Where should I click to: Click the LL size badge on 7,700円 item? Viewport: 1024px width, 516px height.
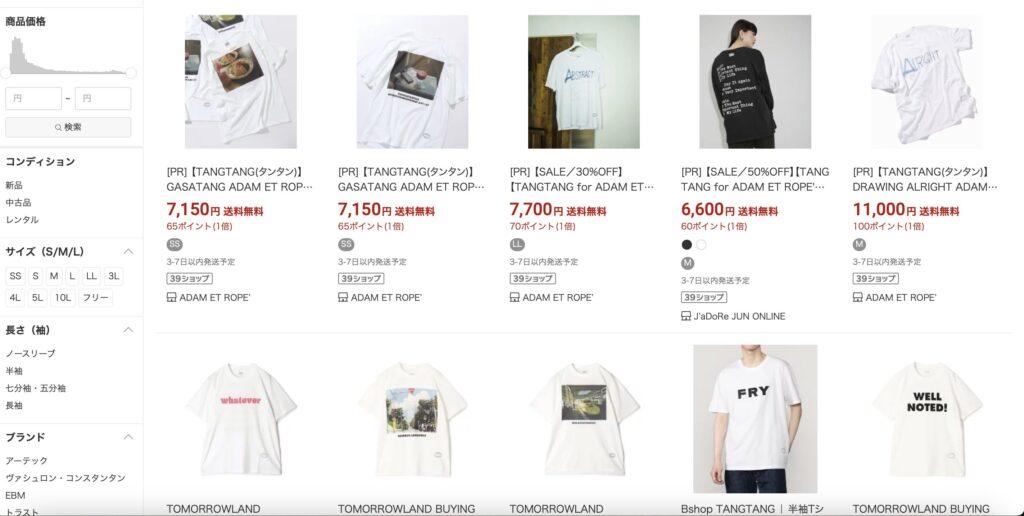point(517,244)
